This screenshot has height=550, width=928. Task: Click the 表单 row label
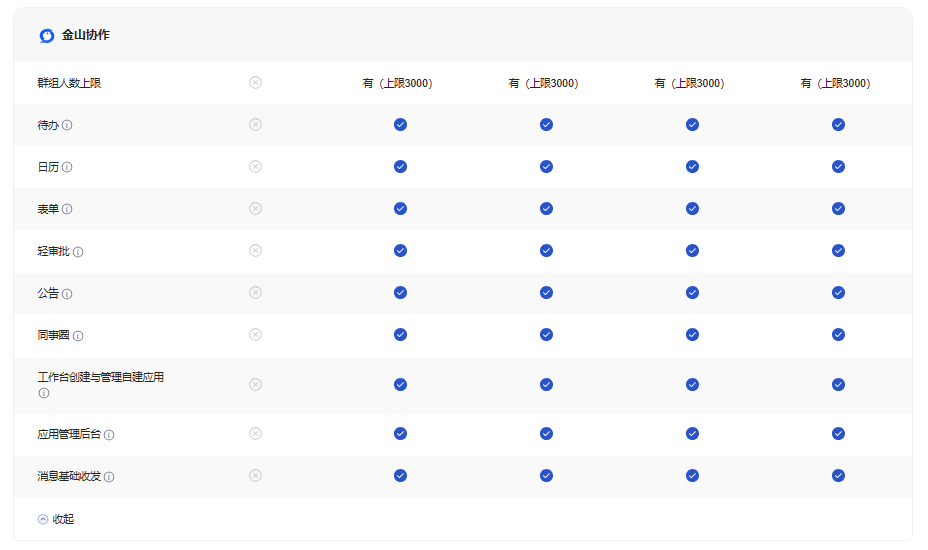tap(48, 209)
